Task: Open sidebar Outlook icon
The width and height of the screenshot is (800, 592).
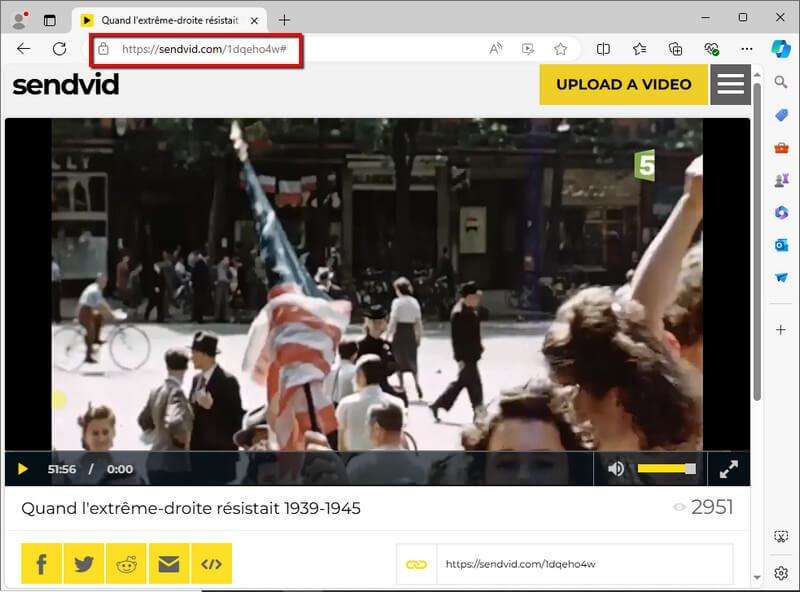Action: click(781, 245)
